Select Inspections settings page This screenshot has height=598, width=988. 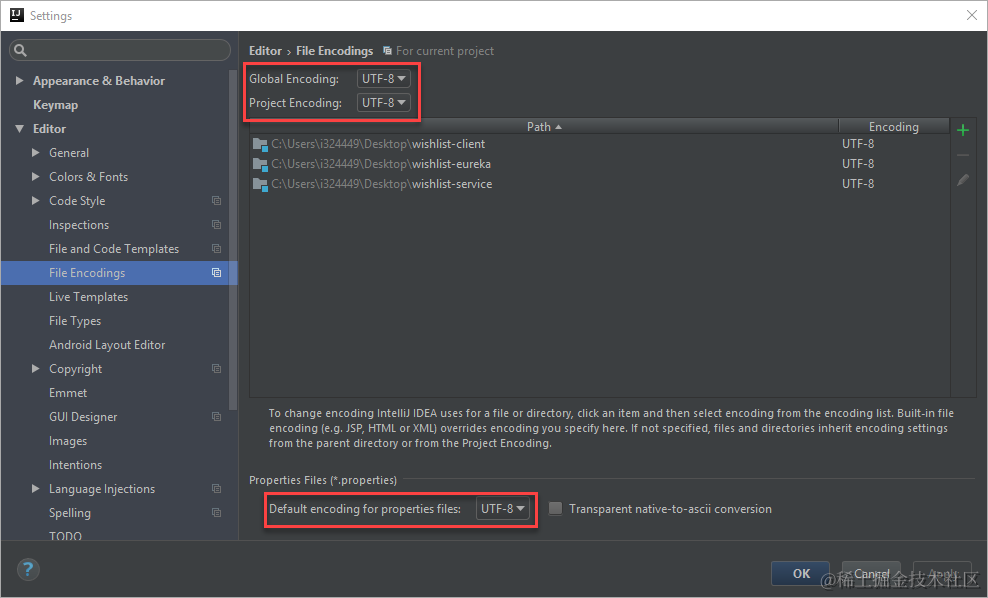pyautogui.click(x=79, y=225)
